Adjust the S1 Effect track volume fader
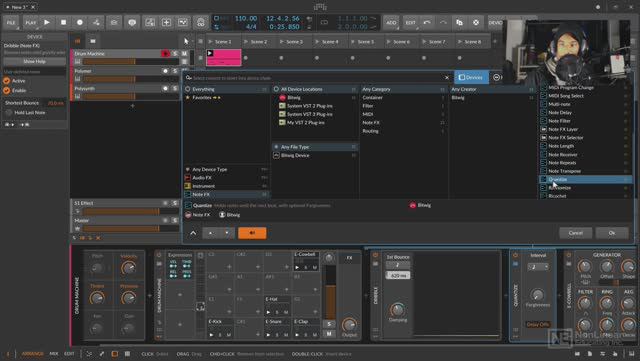 [131, 212]
